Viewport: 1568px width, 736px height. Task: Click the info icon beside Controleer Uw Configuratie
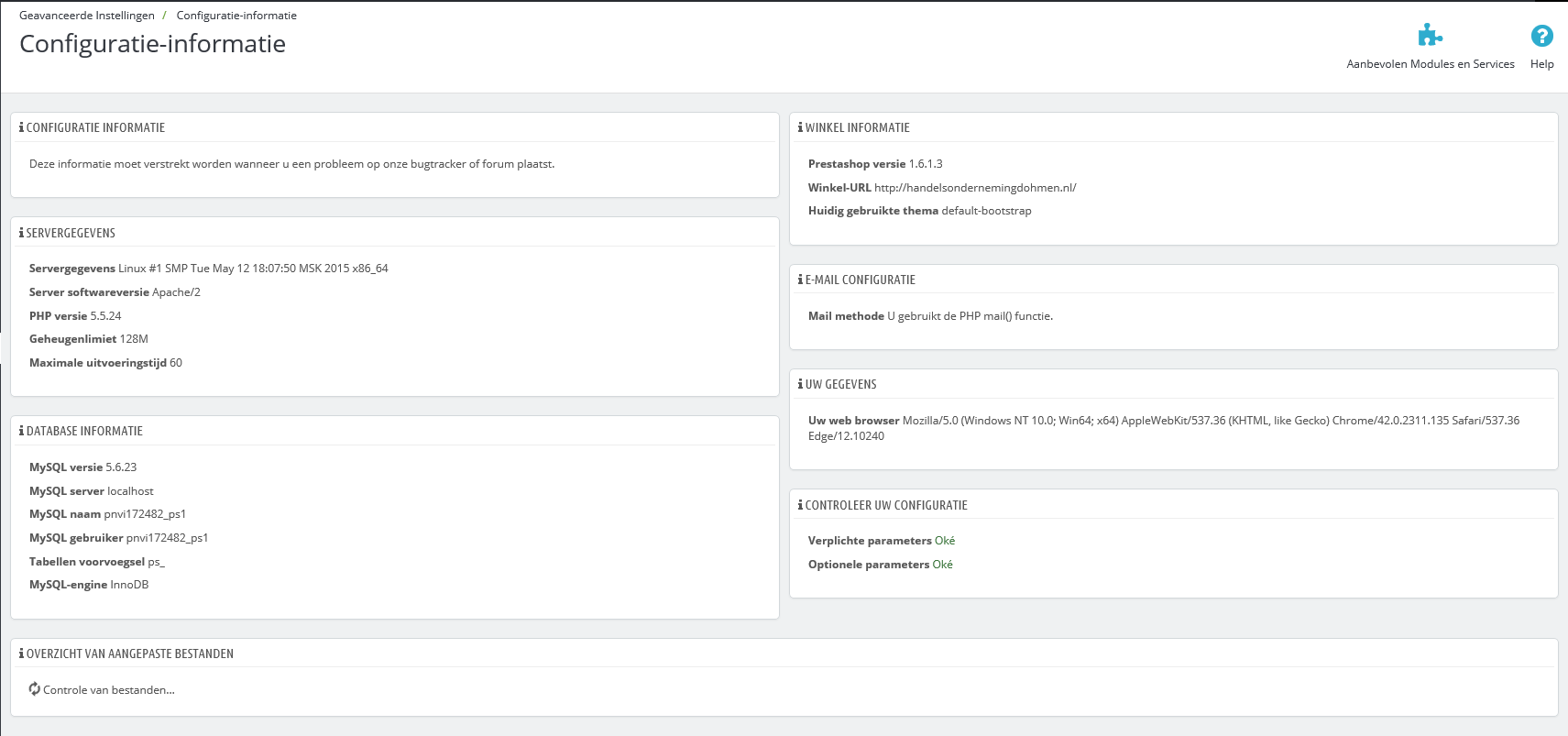coord(800,505)
